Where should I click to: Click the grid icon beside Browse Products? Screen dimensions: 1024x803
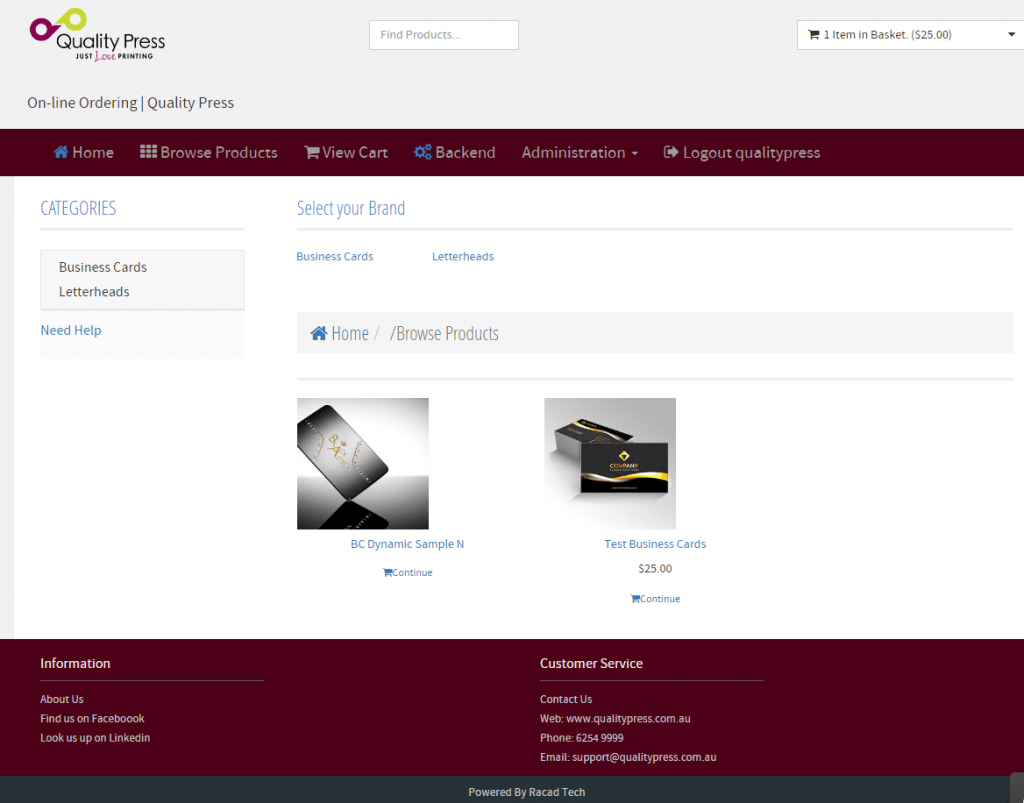[148, 152]
